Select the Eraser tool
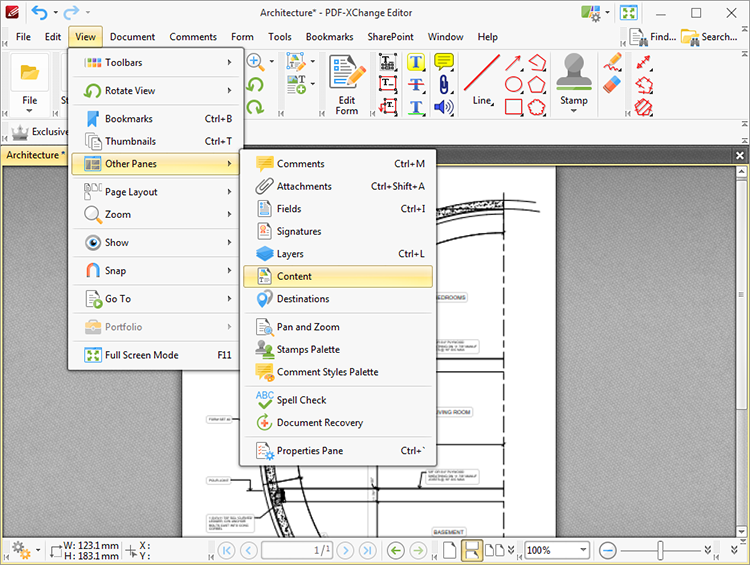 [x=613, y=85]
